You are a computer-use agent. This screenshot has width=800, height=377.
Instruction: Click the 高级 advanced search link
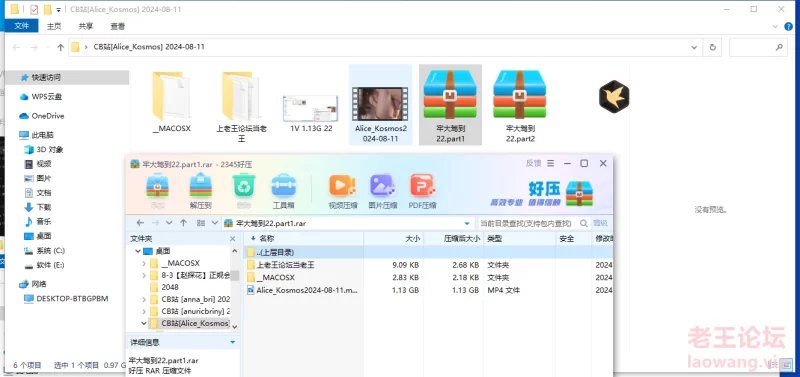(601, 223)
